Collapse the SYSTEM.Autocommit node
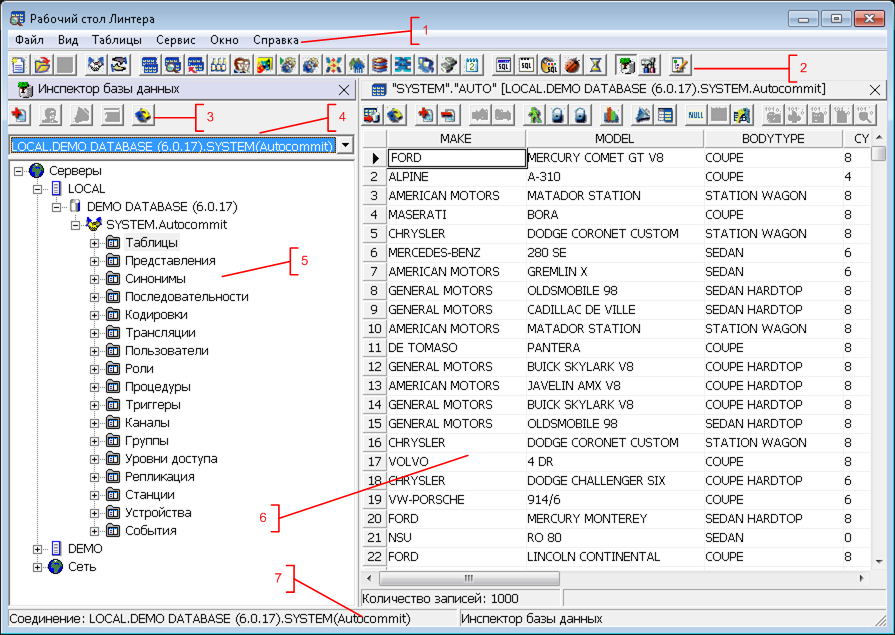Screen dimensions: 895x635 tap(75, 225)
